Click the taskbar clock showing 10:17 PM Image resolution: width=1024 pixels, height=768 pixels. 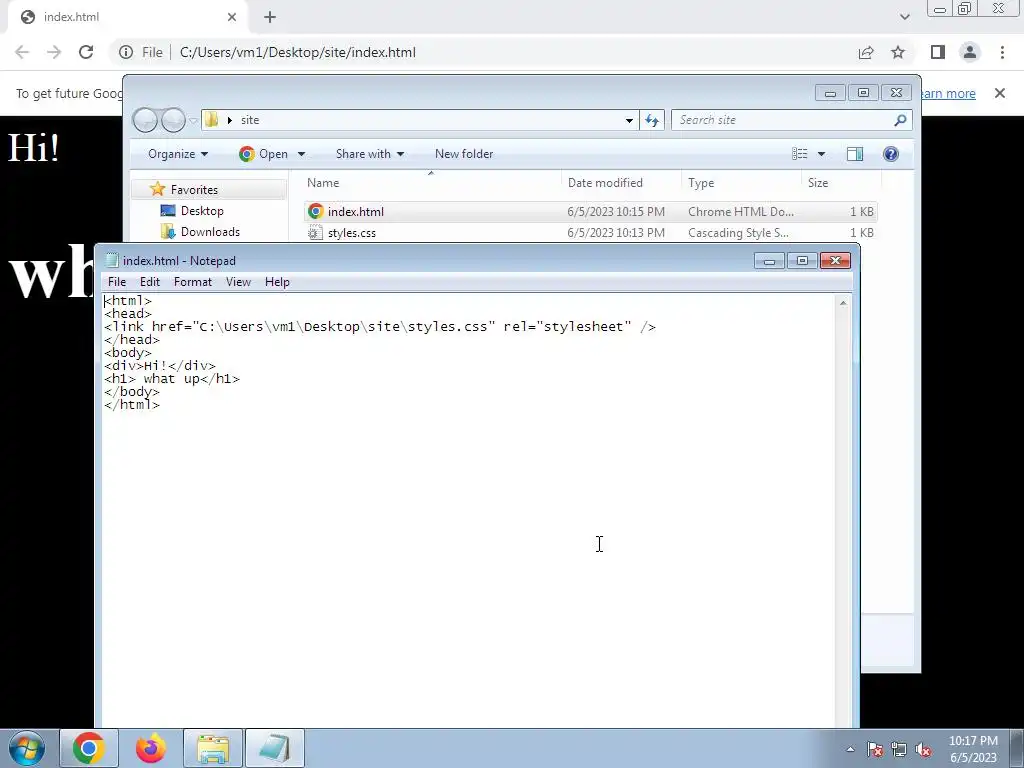tap(973, 748)
